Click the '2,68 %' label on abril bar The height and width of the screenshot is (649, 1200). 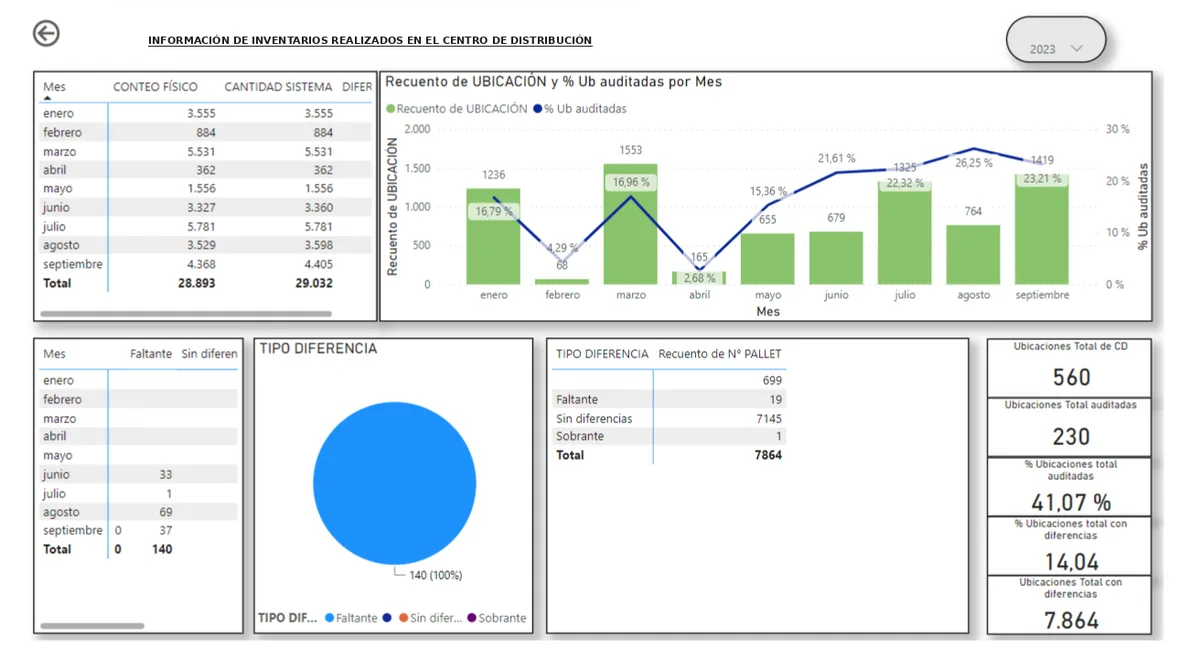click(700, 278)
